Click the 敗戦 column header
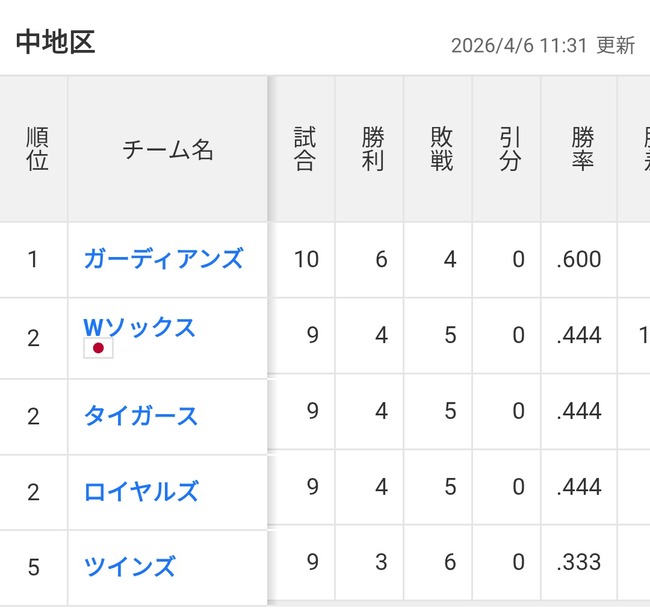This screenshot has height=611, width=650. 441,150
